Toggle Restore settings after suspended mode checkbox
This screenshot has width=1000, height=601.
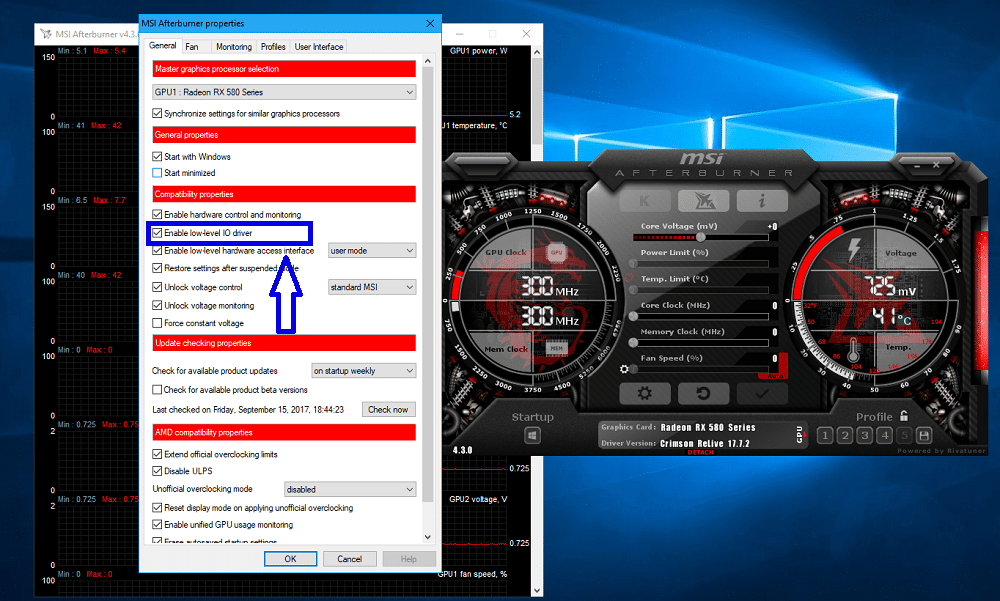(x=157, y=268)
